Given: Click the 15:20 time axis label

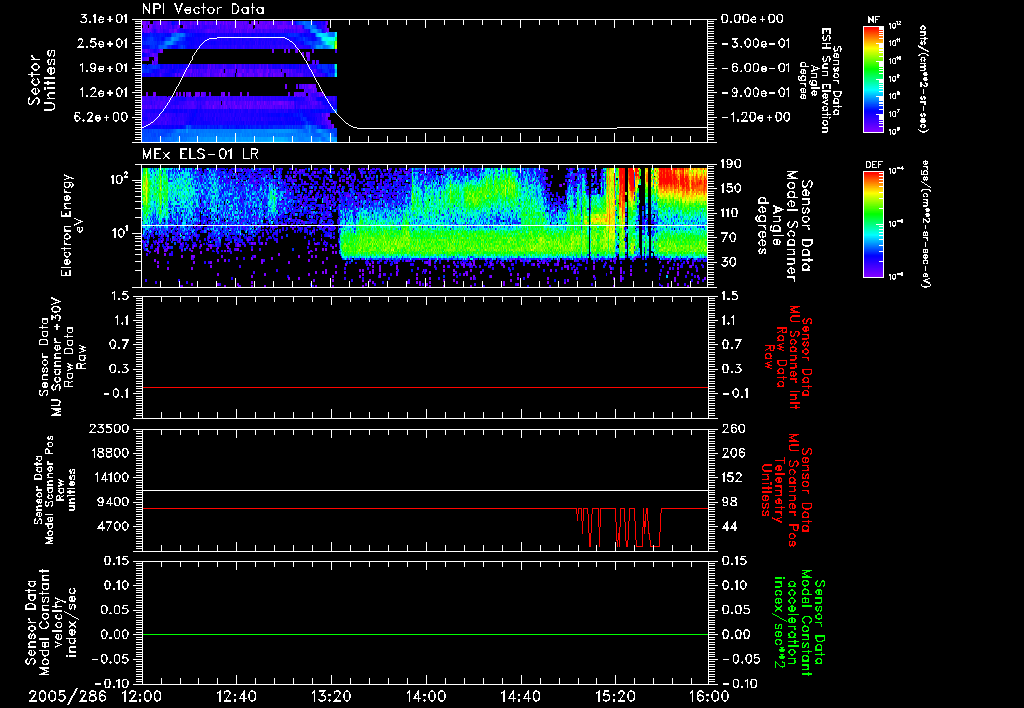Looking at the screenshot, I should coord(615,696).
